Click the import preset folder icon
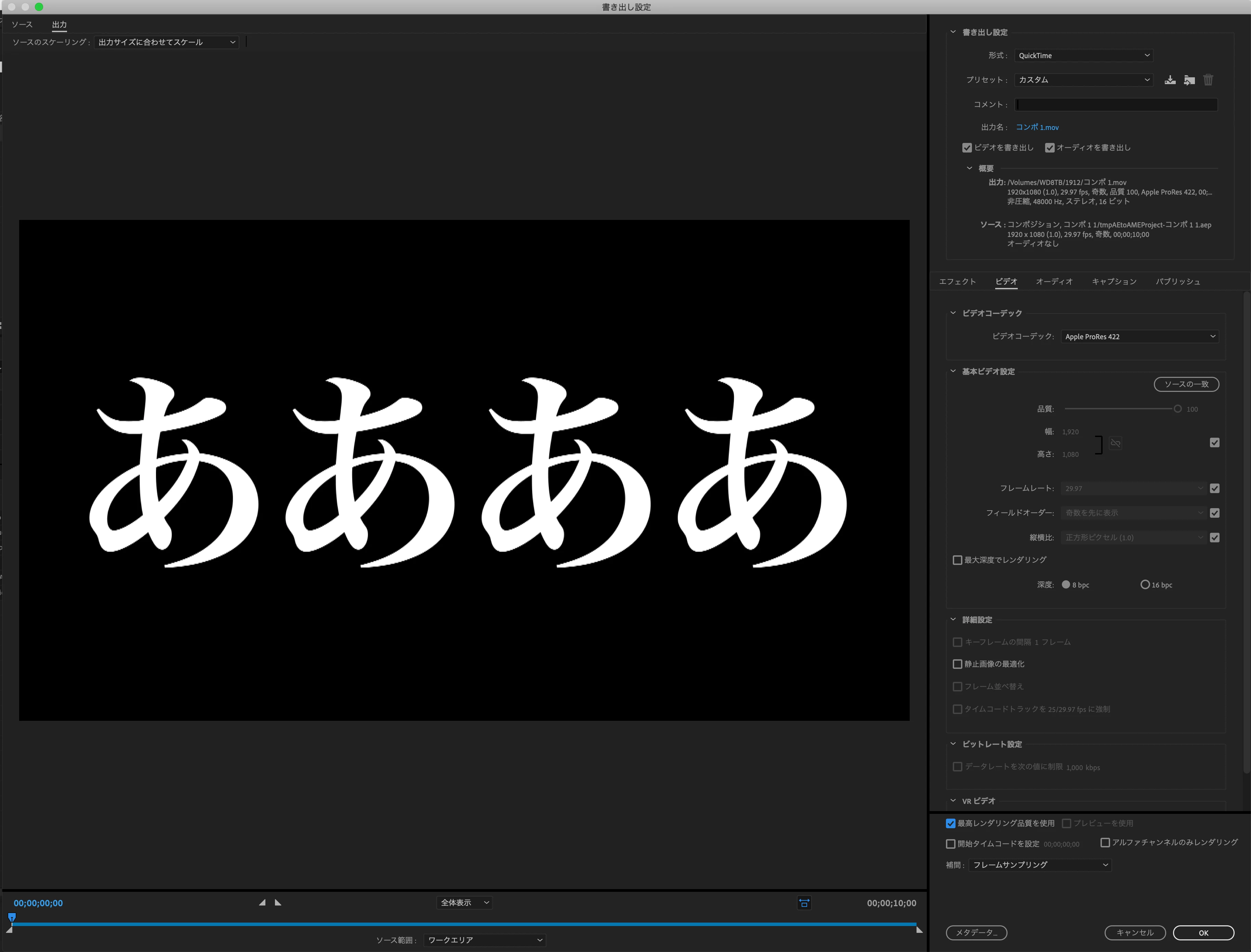Viewport: 1251px width, 952px height. pyautogui.click(x=1189, y=80)
